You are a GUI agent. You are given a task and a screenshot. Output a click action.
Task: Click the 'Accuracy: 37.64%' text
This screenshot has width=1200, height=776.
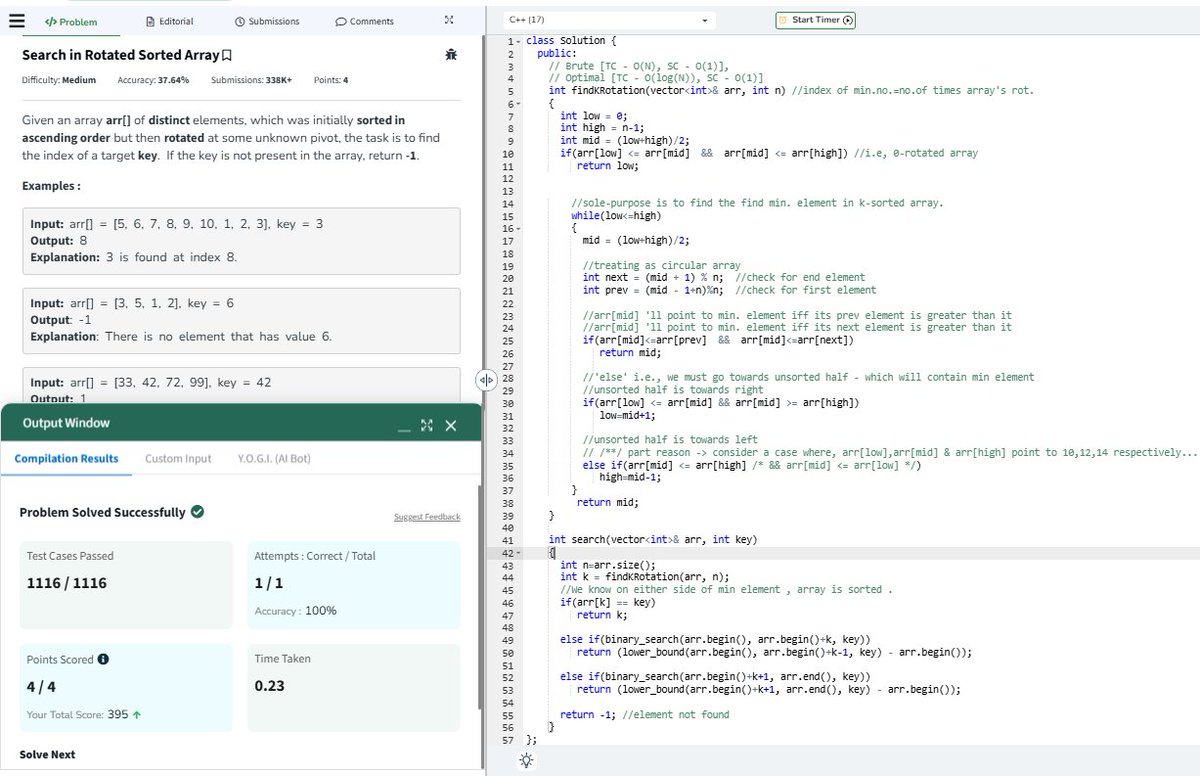point(153,80)
